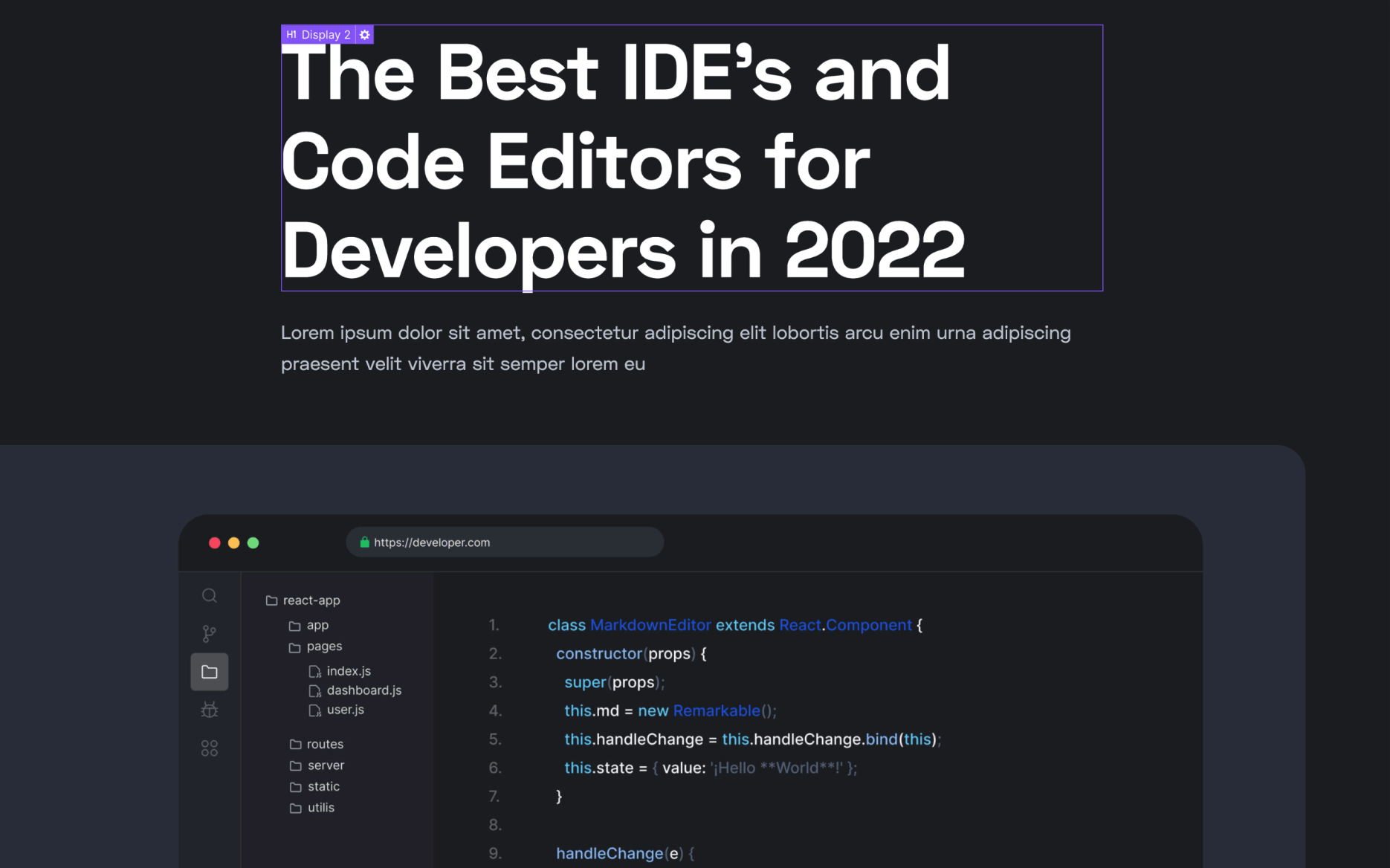The width and height of the screenshot is (1390, 868).
Task: Click the MarkdownEditor class name in the code
Action: tap(650, 625)
